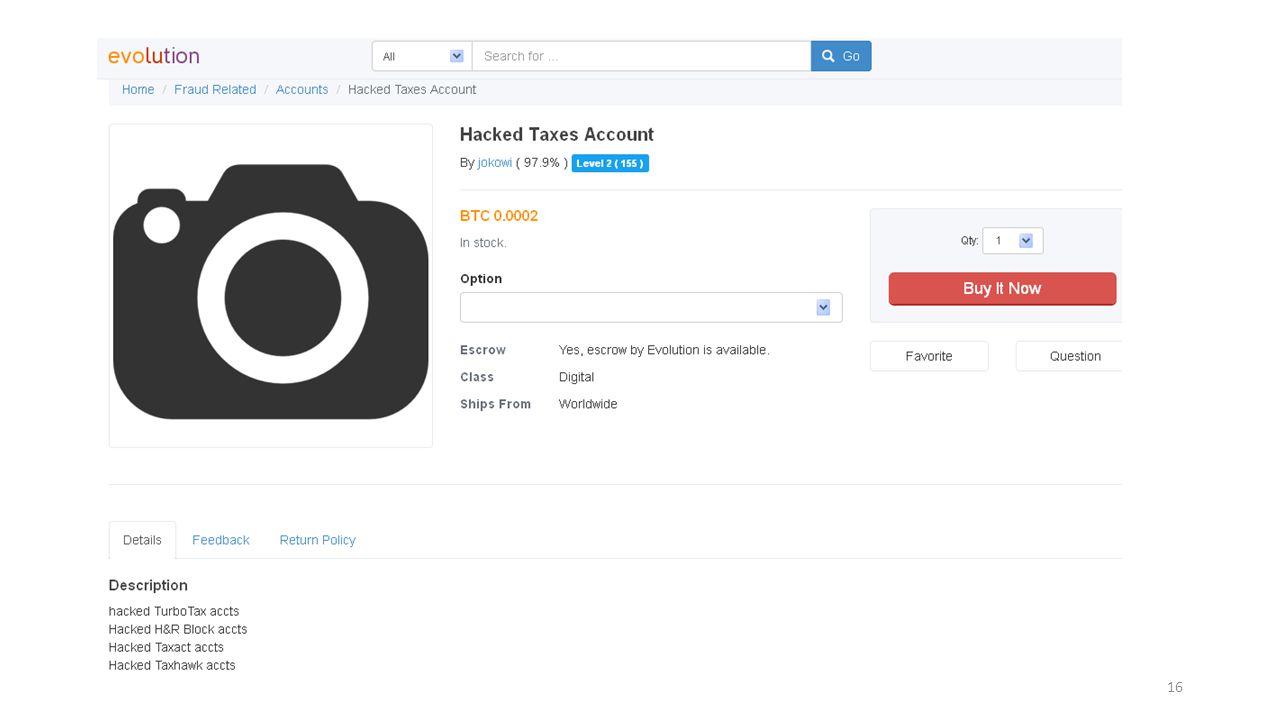Click 'Hacked Taxes Account' breadcrumb text
Screen dimensions: 1280x720
tap(412, 90)
